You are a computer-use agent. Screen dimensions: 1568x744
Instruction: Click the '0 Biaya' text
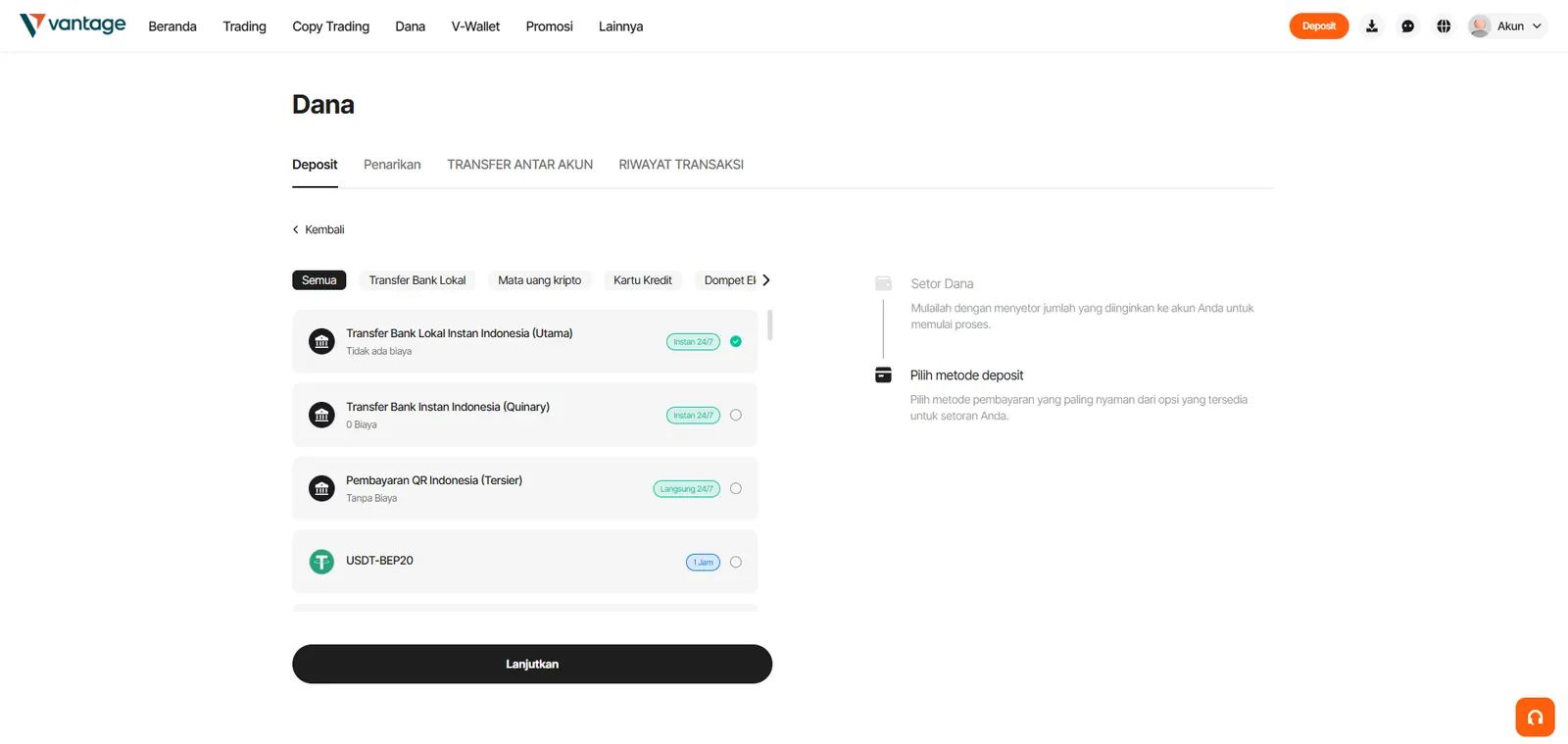click(361, 424)
